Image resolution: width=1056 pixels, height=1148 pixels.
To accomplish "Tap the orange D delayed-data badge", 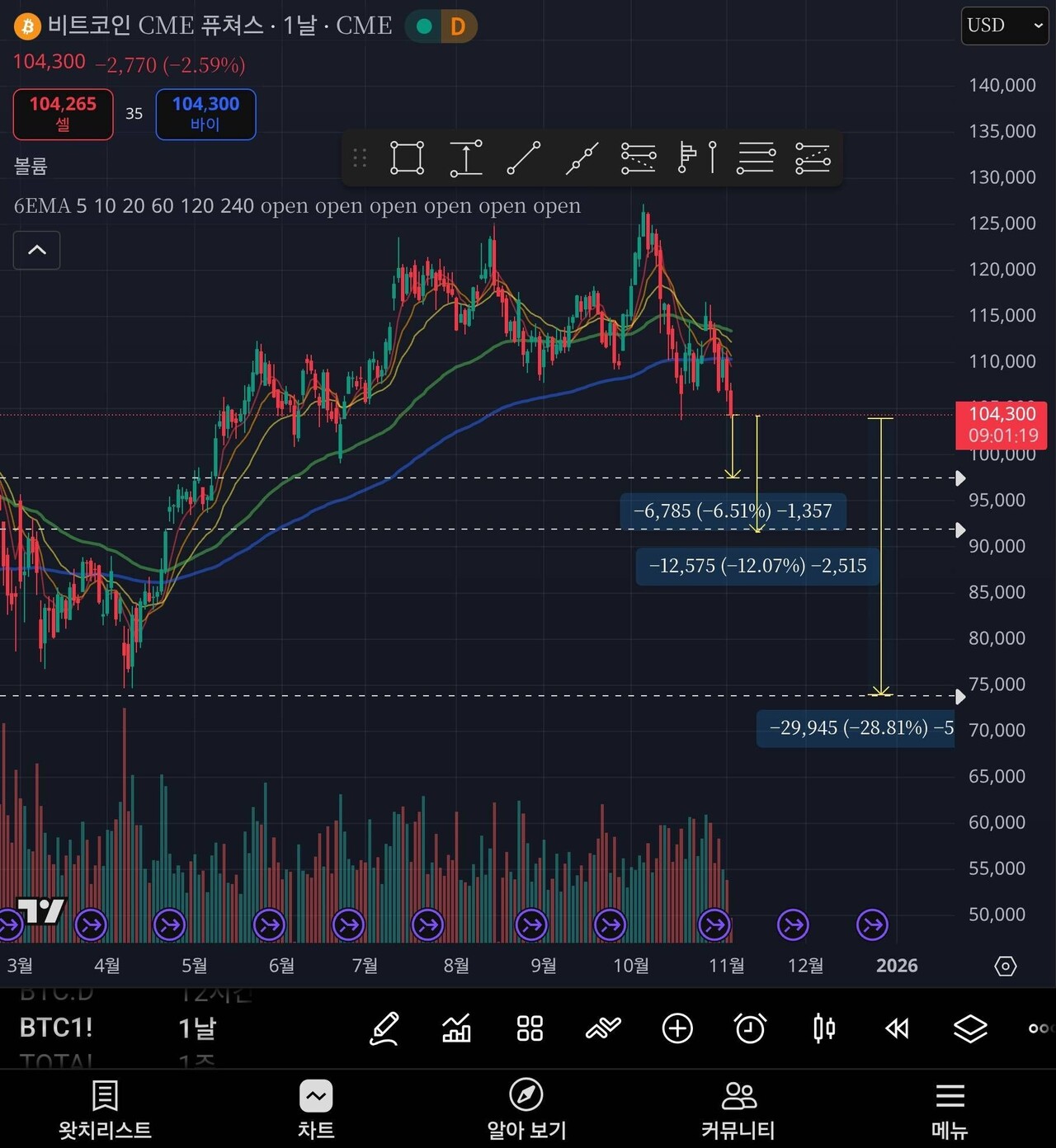I will pyautogui.click(x=458, y=26).
